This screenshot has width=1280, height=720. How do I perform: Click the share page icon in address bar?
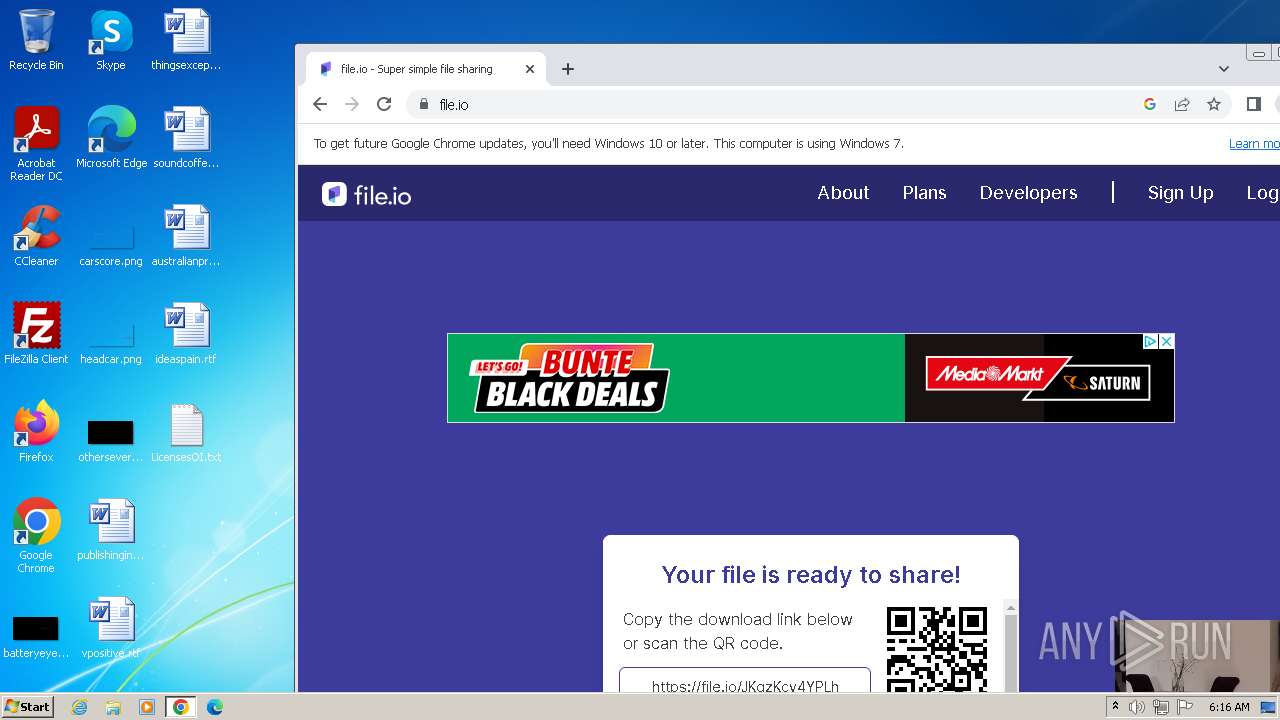[1182, 104]
